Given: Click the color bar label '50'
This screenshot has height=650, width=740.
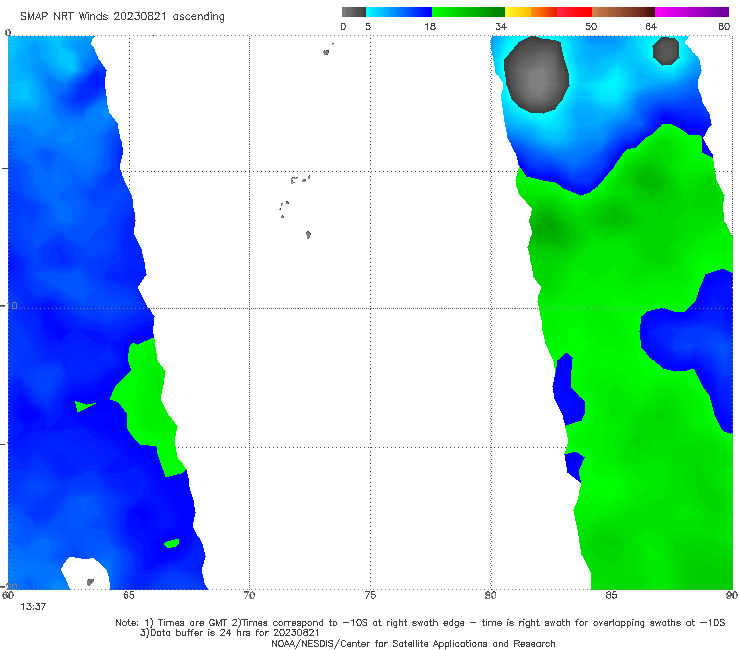Looking at the screenshot, I should click(591, 27).
